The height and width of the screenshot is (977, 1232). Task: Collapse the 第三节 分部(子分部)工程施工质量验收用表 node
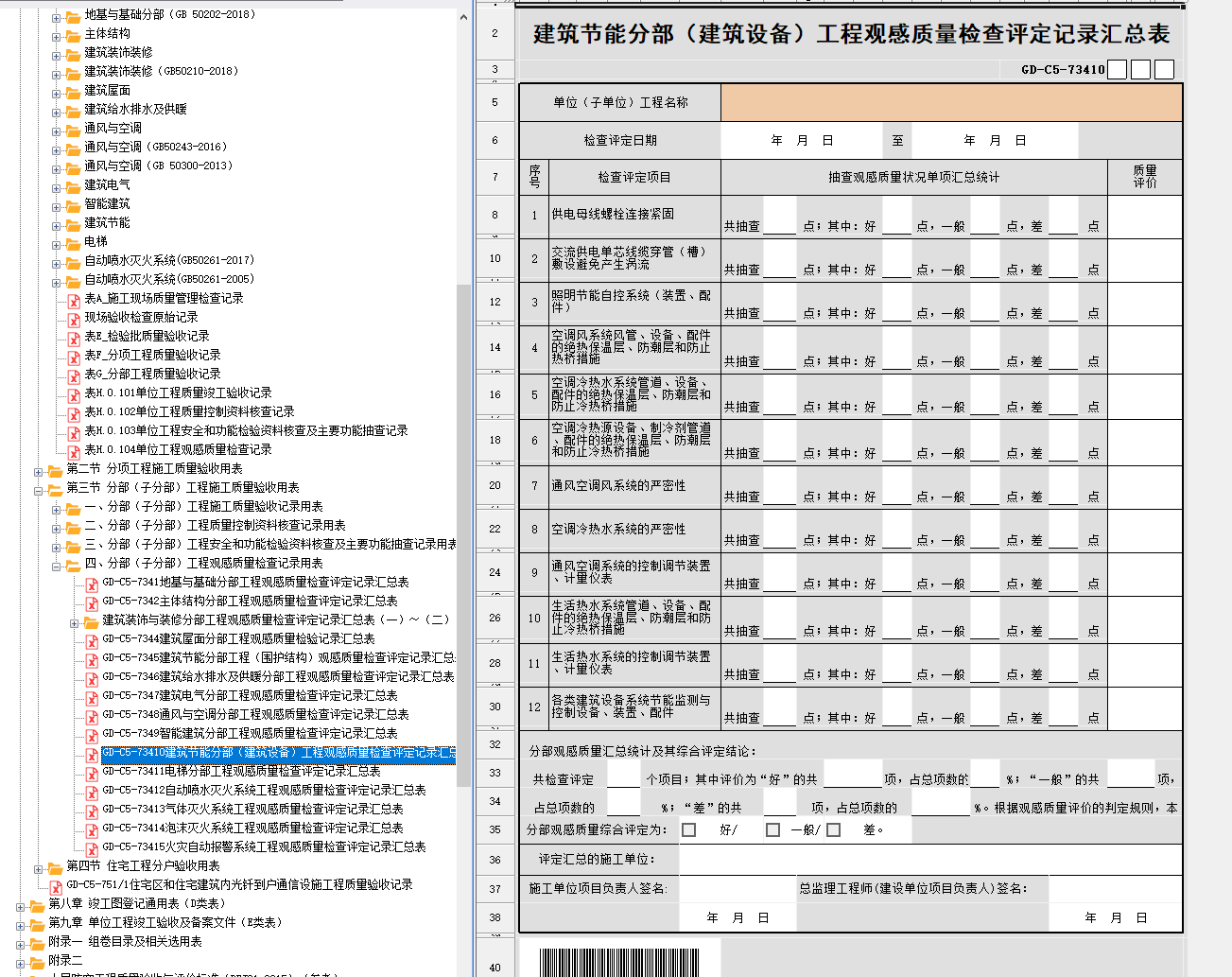tap(39, 489)
